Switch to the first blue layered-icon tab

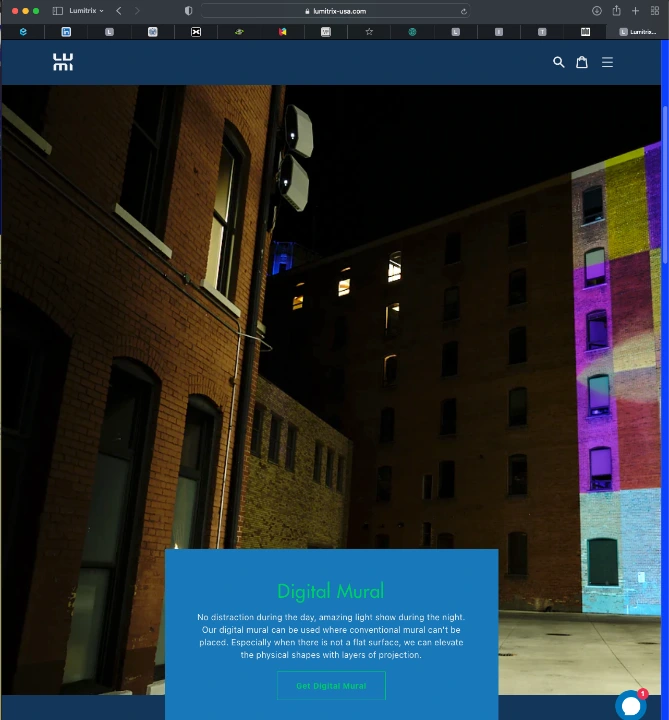pyautogui.click(x=23, y=32)
